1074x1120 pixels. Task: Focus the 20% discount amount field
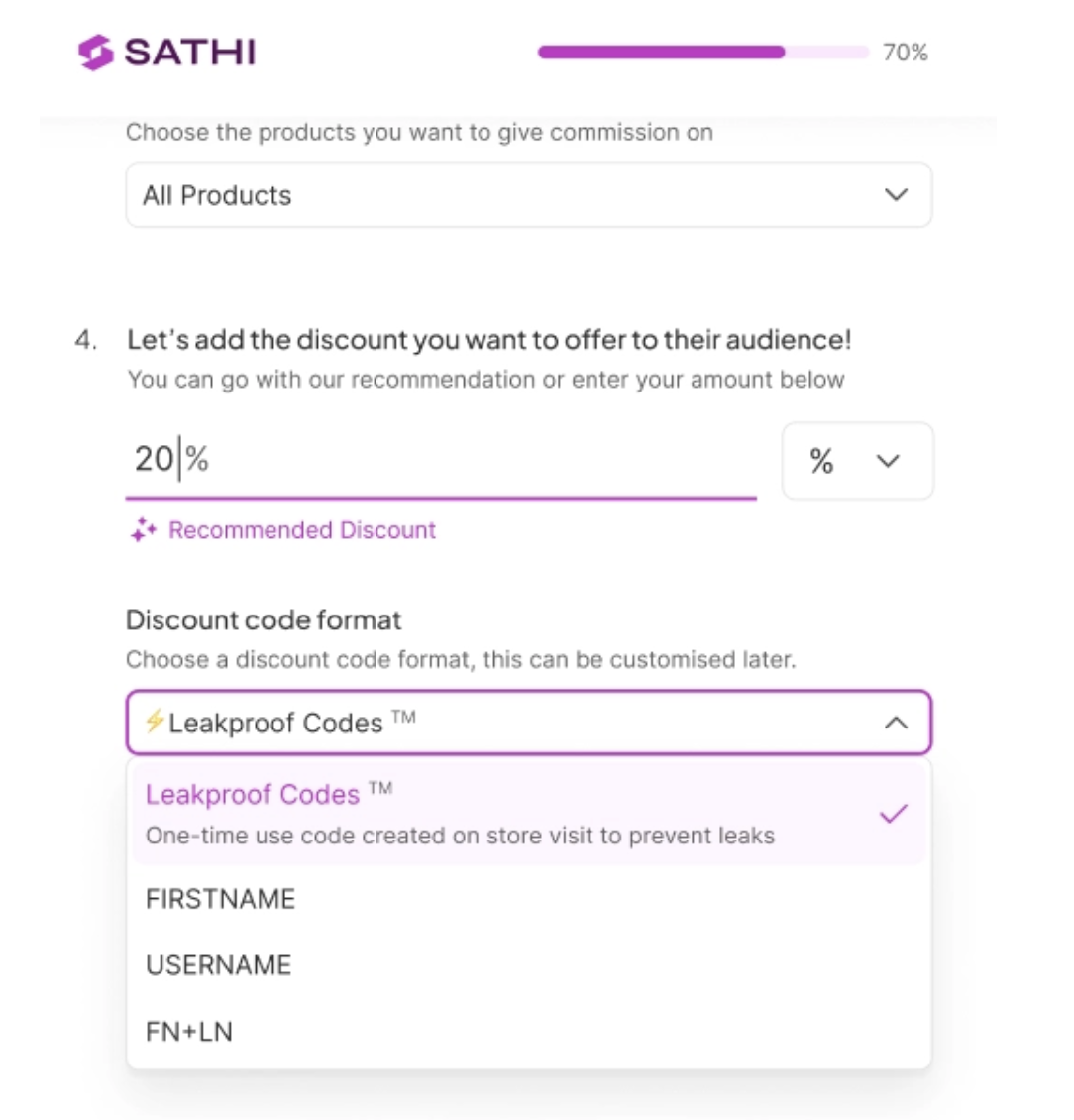[x=440, y=459]
